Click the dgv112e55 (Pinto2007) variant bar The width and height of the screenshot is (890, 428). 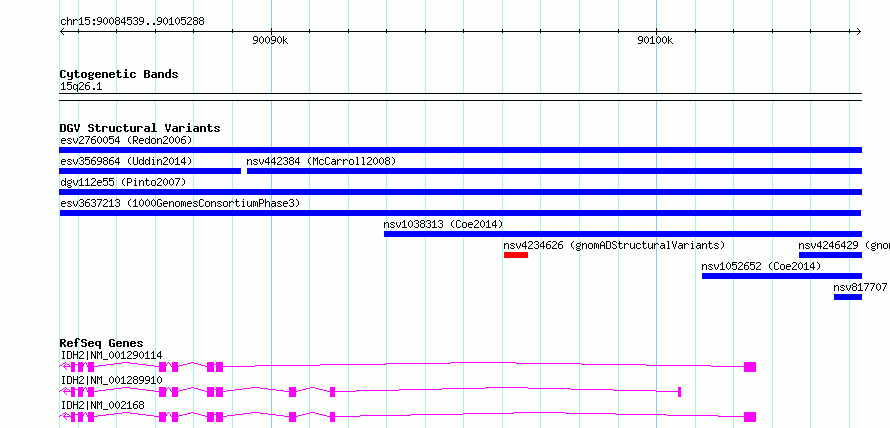pyautogui.click(x=460, y=192)
